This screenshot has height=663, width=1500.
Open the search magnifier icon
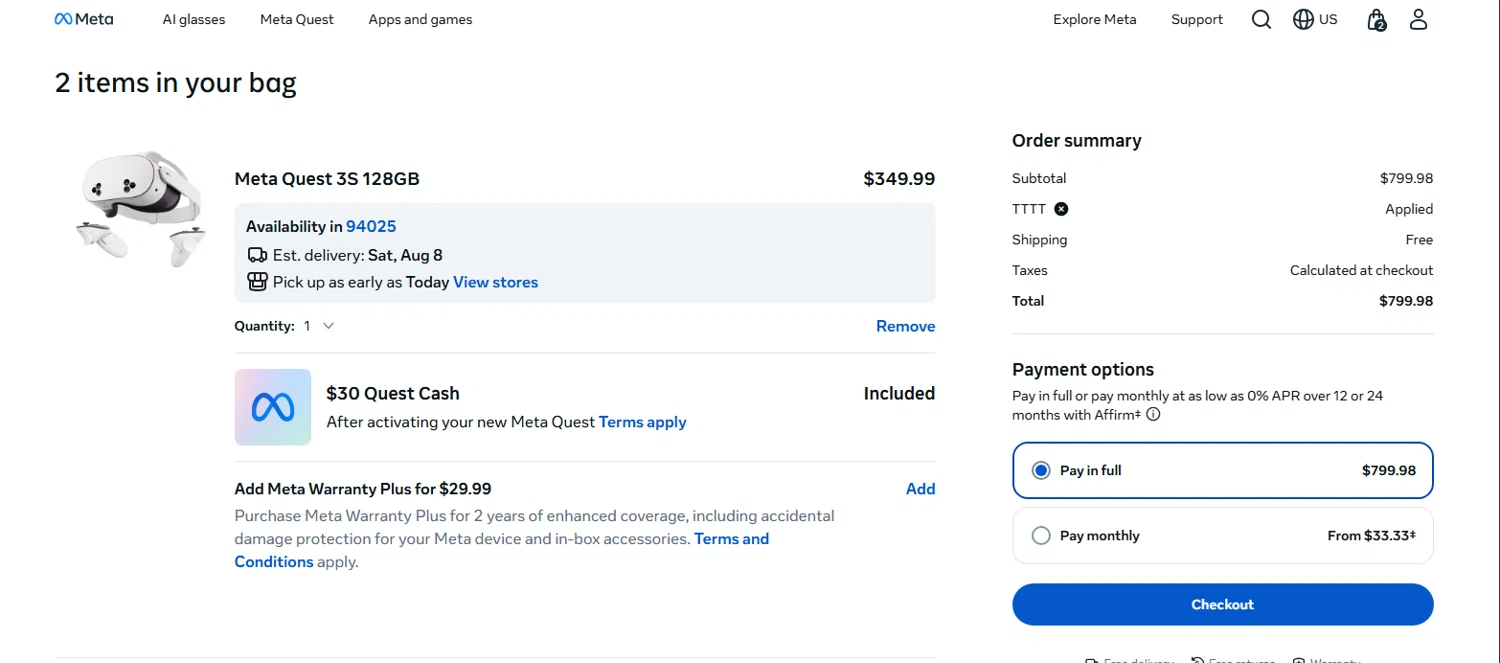pos(1261,19)
